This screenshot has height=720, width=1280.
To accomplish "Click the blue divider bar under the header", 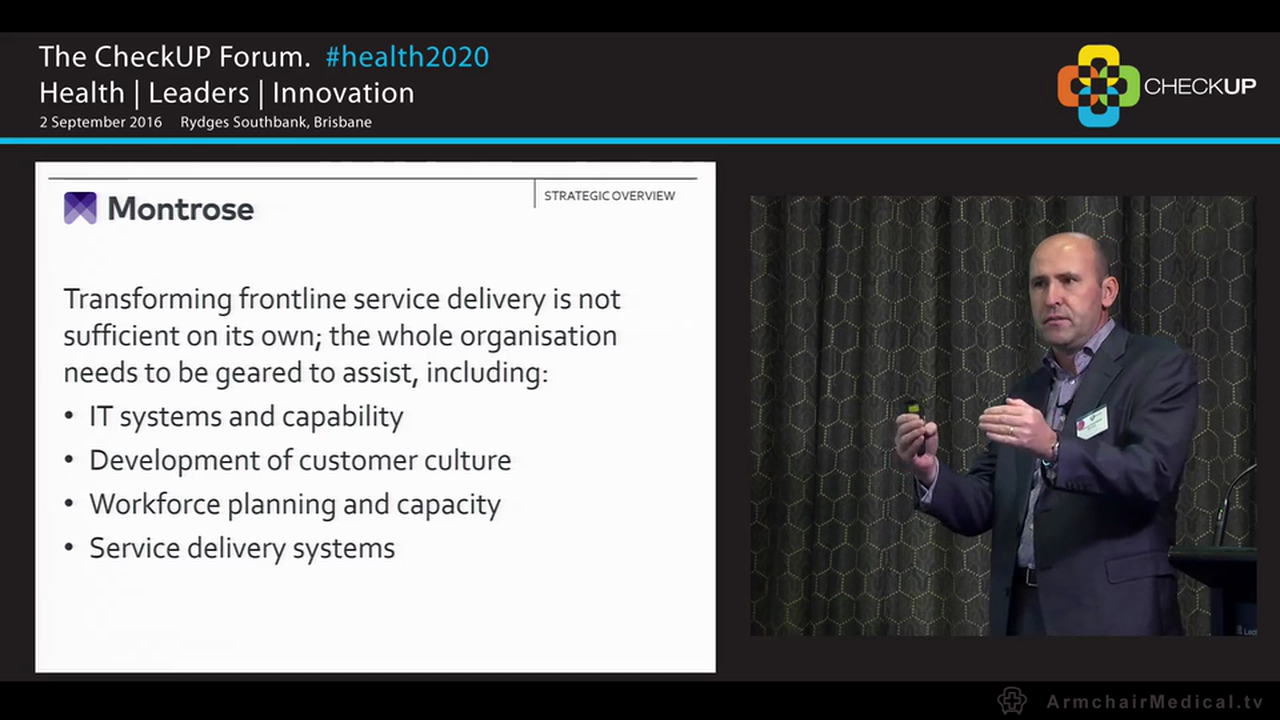I will pos(640,141).
